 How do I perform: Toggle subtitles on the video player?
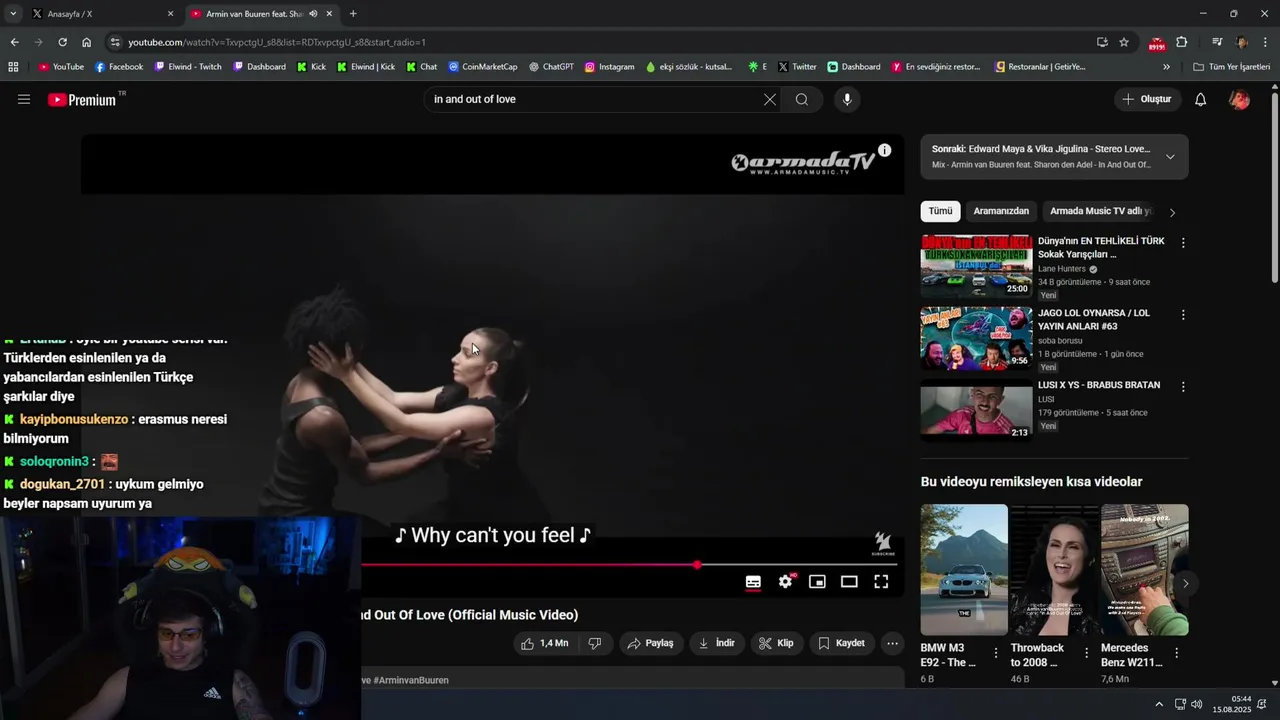pos(753,582)
